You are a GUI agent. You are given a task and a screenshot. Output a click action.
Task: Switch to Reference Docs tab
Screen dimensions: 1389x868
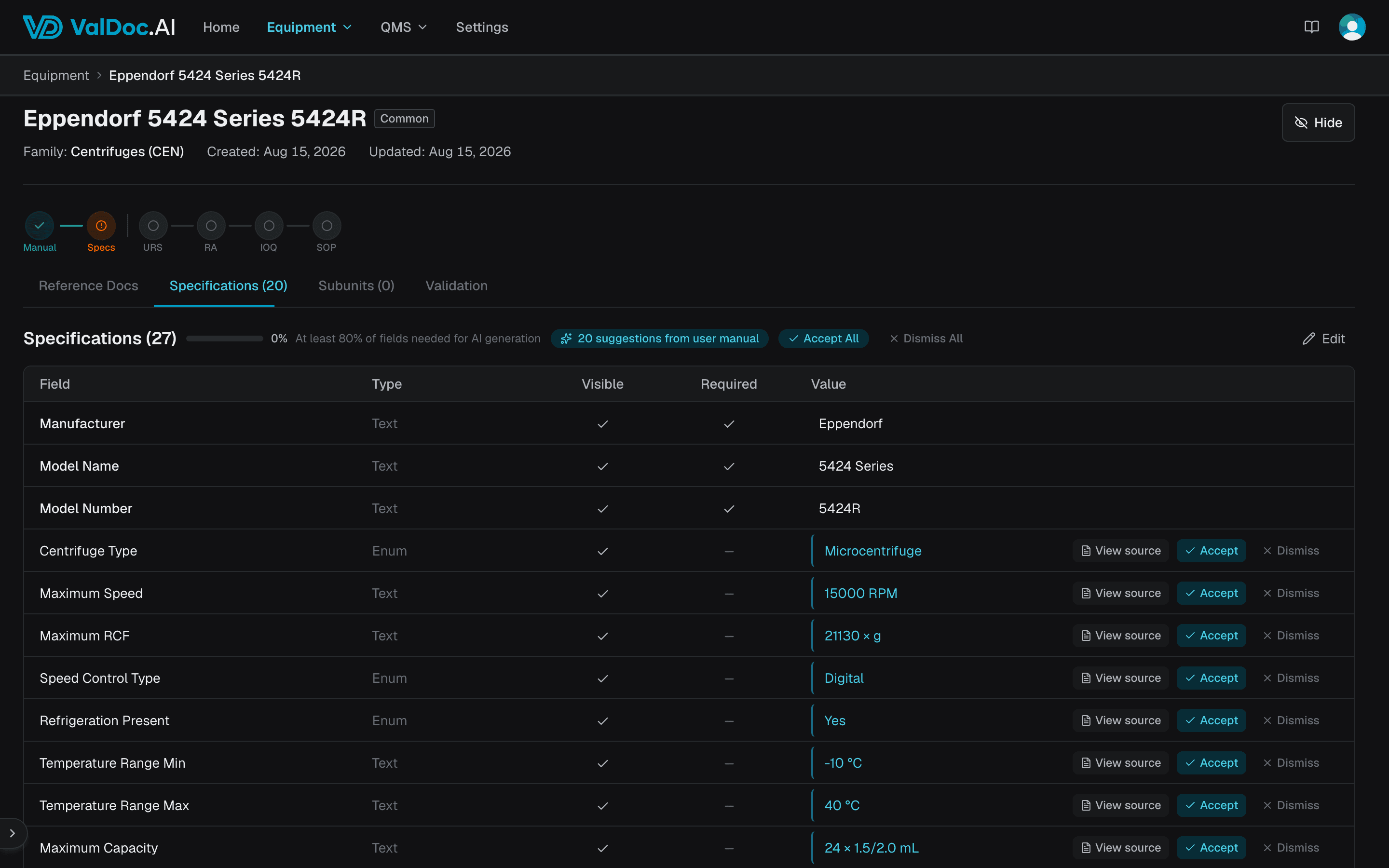[88, 285]
